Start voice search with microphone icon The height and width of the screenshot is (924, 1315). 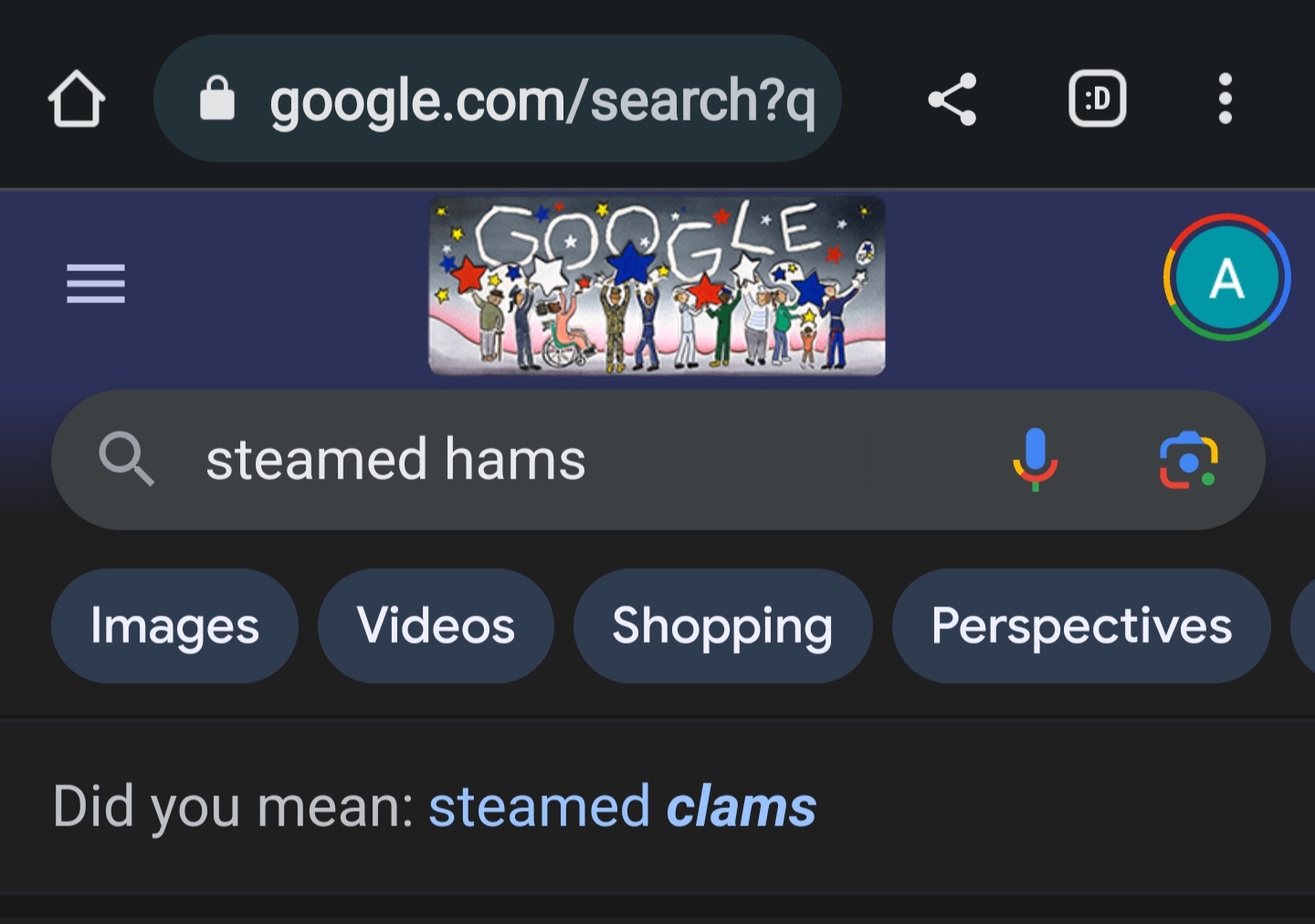1035,459
